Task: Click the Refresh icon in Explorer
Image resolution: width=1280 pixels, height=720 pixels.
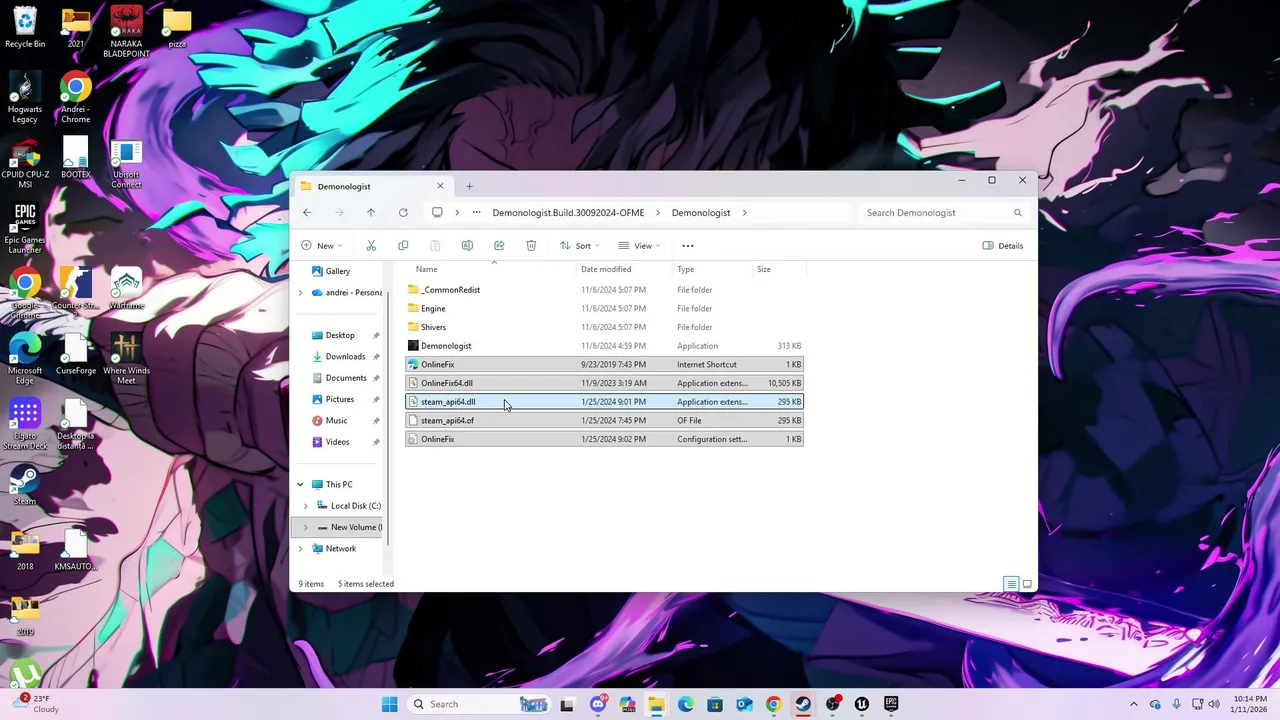Action: tap(403, 213)
